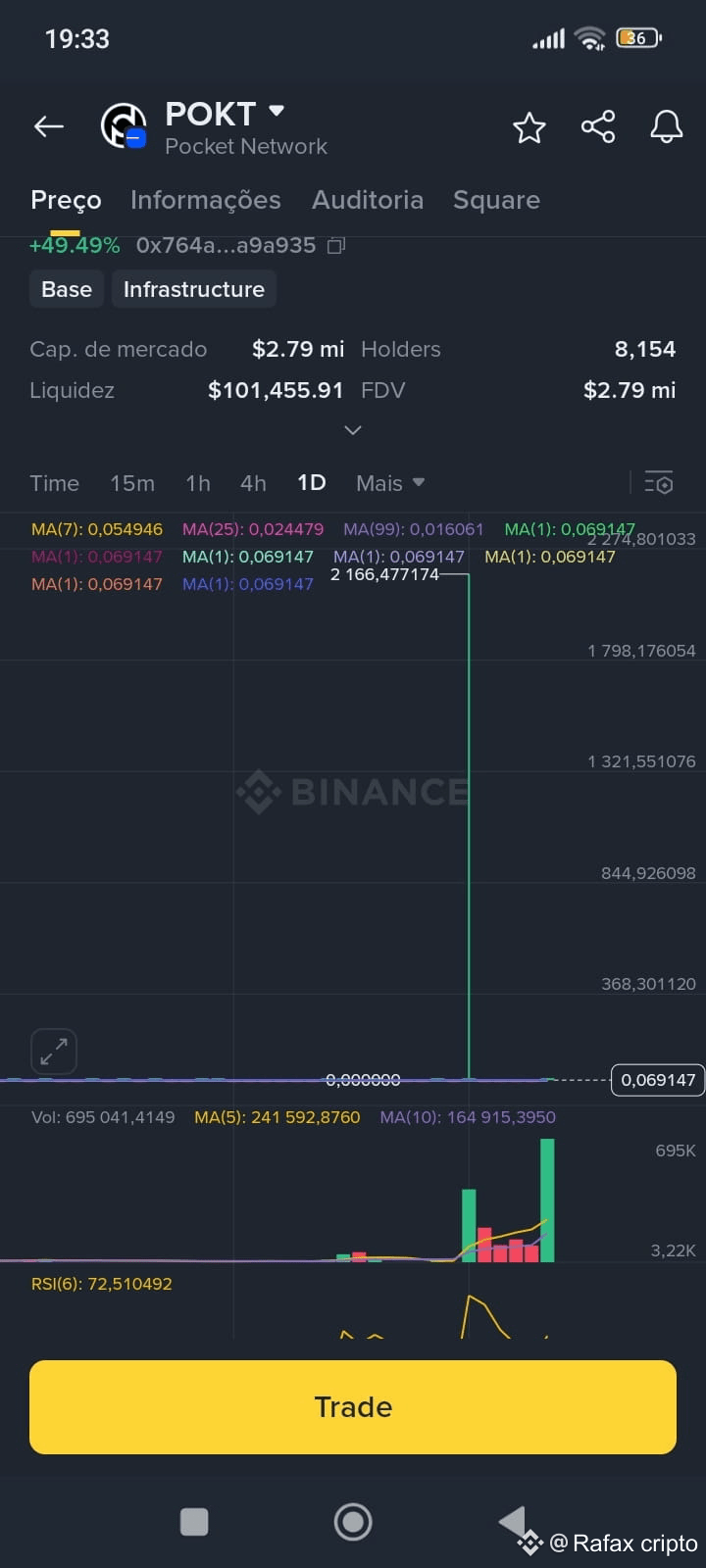The width and height of the screenshot is (706, 1568).
Task: Tap the Liquidez value $101,455.91
Action: (x=276, y=390)
